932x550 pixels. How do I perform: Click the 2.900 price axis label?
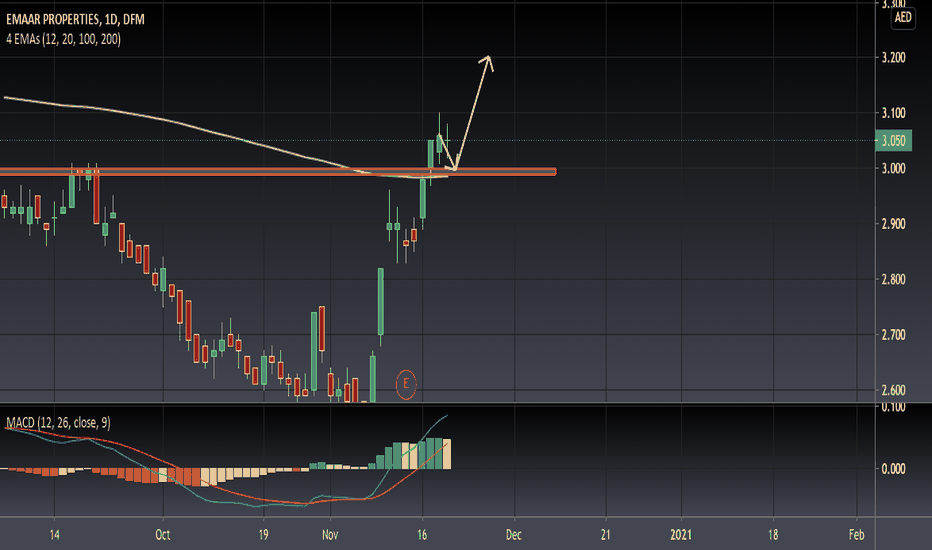[893, 224]
